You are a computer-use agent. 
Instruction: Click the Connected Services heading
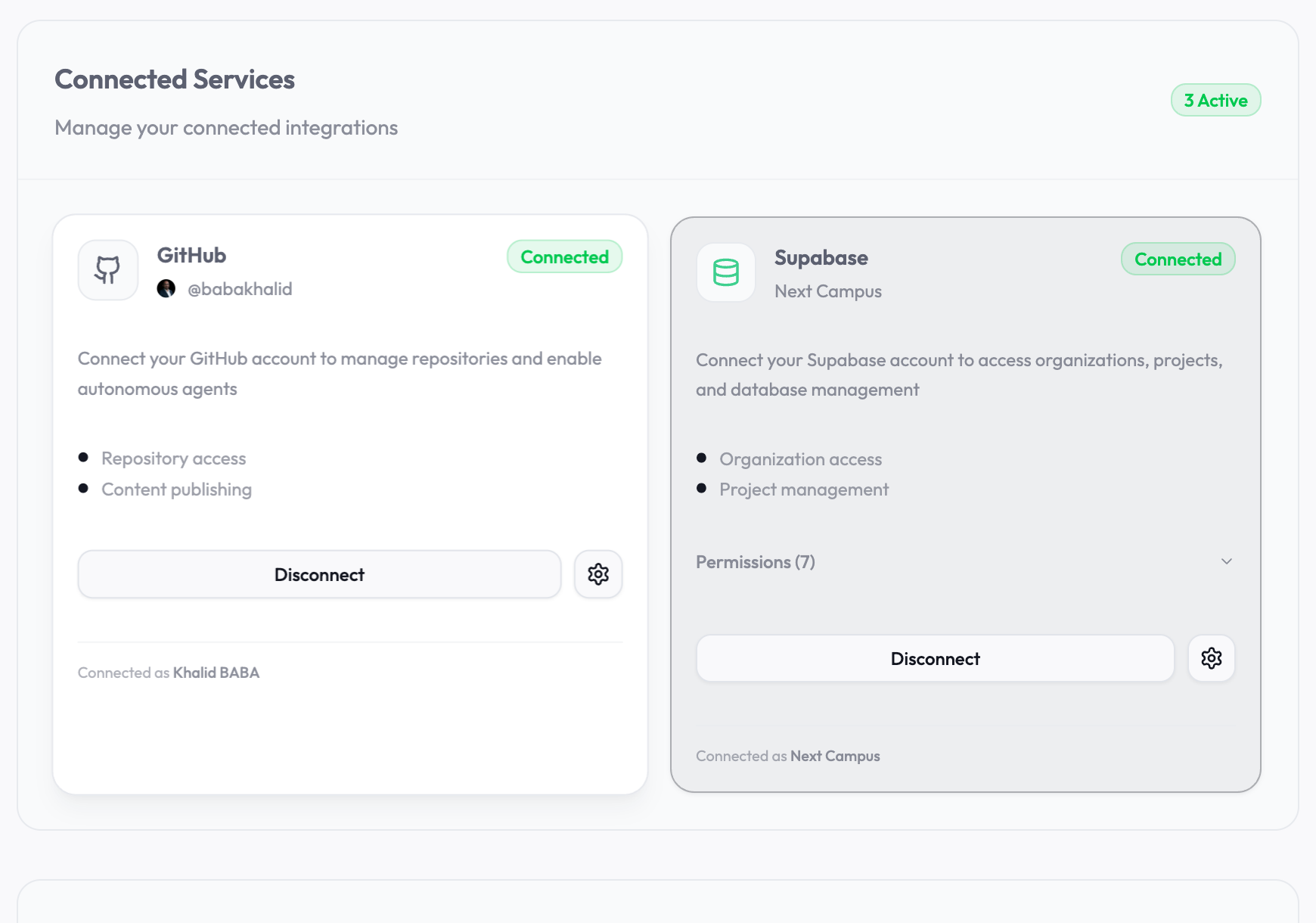(175, 79)
